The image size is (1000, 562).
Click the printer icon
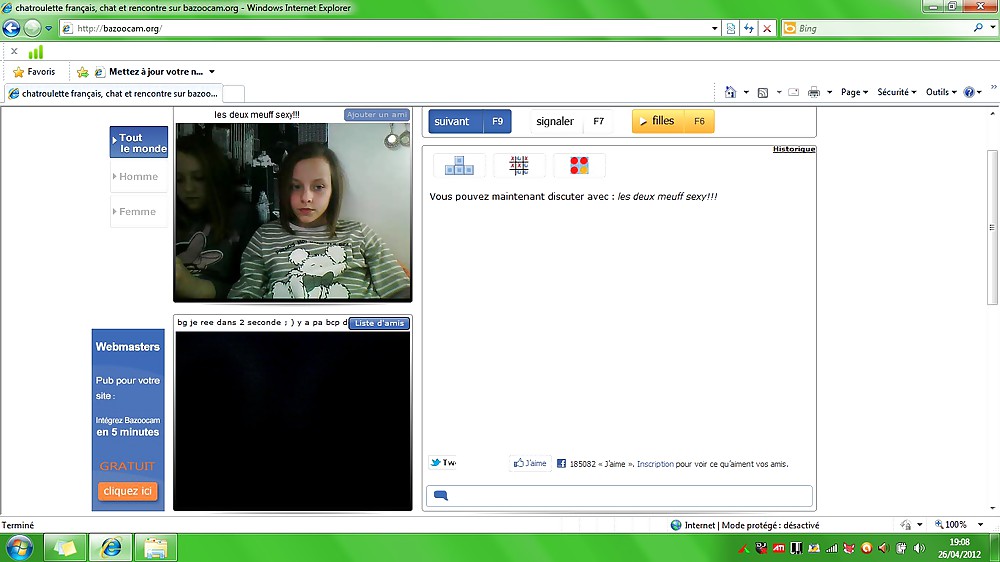[x=814, y=92]
